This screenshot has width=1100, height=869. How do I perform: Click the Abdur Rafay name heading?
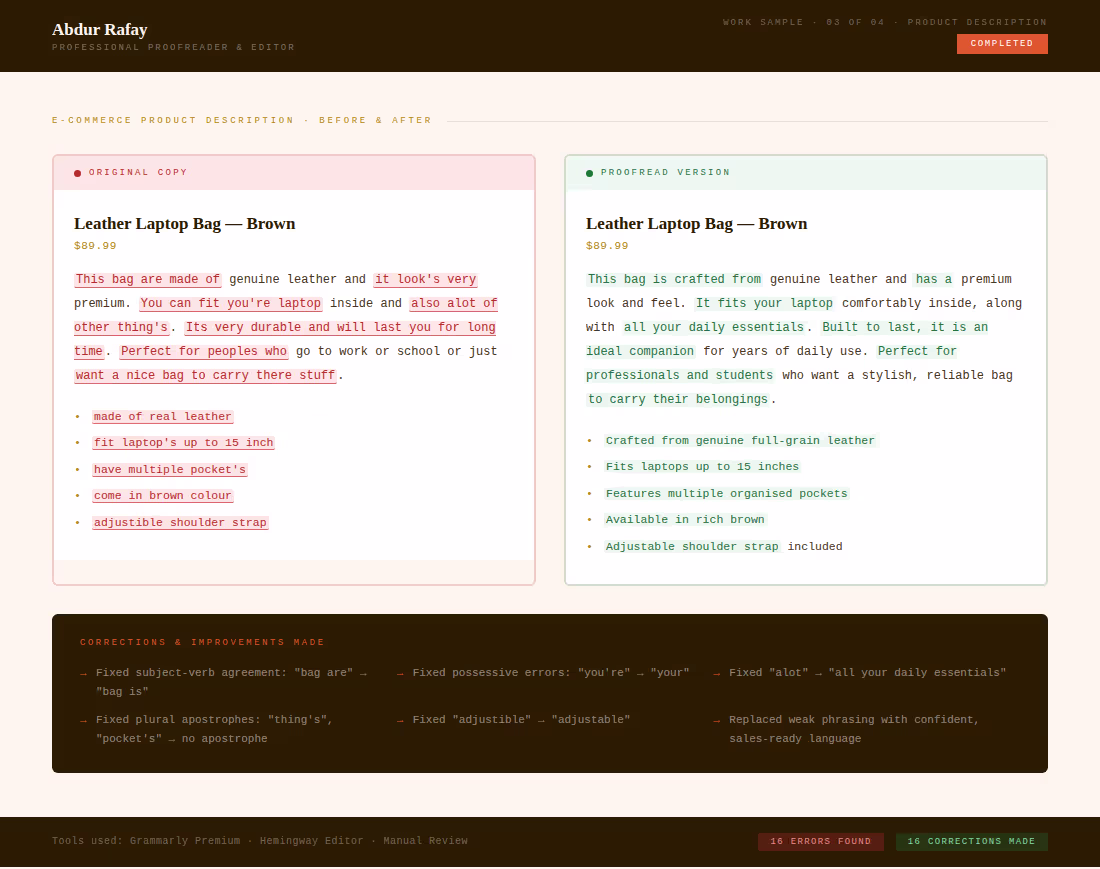point(100,29)
